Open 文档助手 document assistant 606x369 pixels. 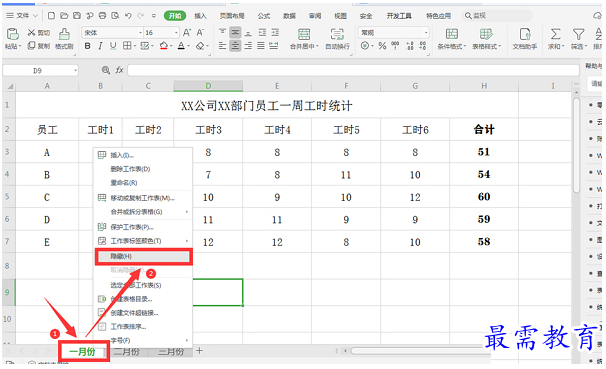[x=524, y=39]
